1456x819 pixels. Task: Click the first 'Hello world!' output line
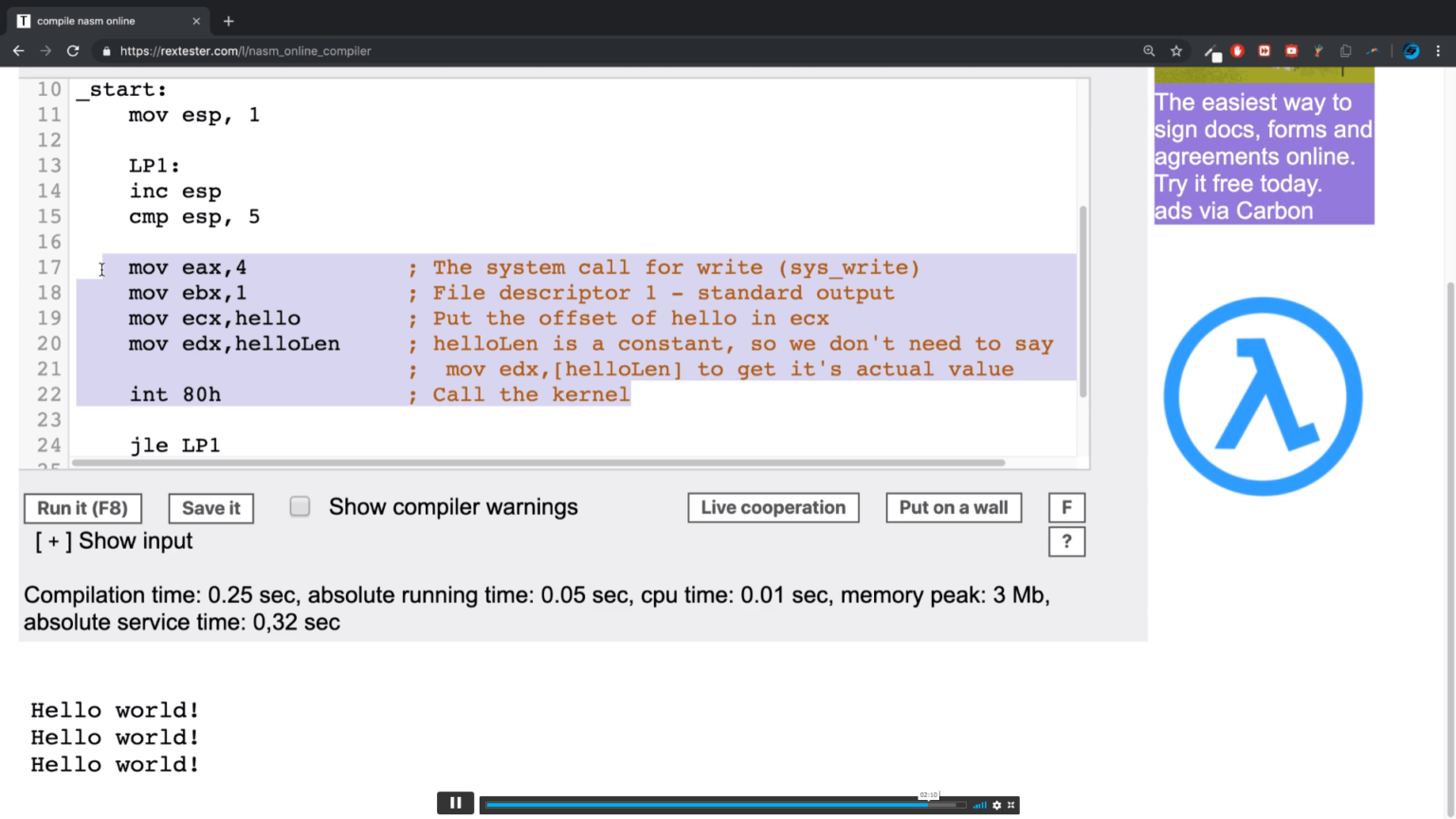115,710
